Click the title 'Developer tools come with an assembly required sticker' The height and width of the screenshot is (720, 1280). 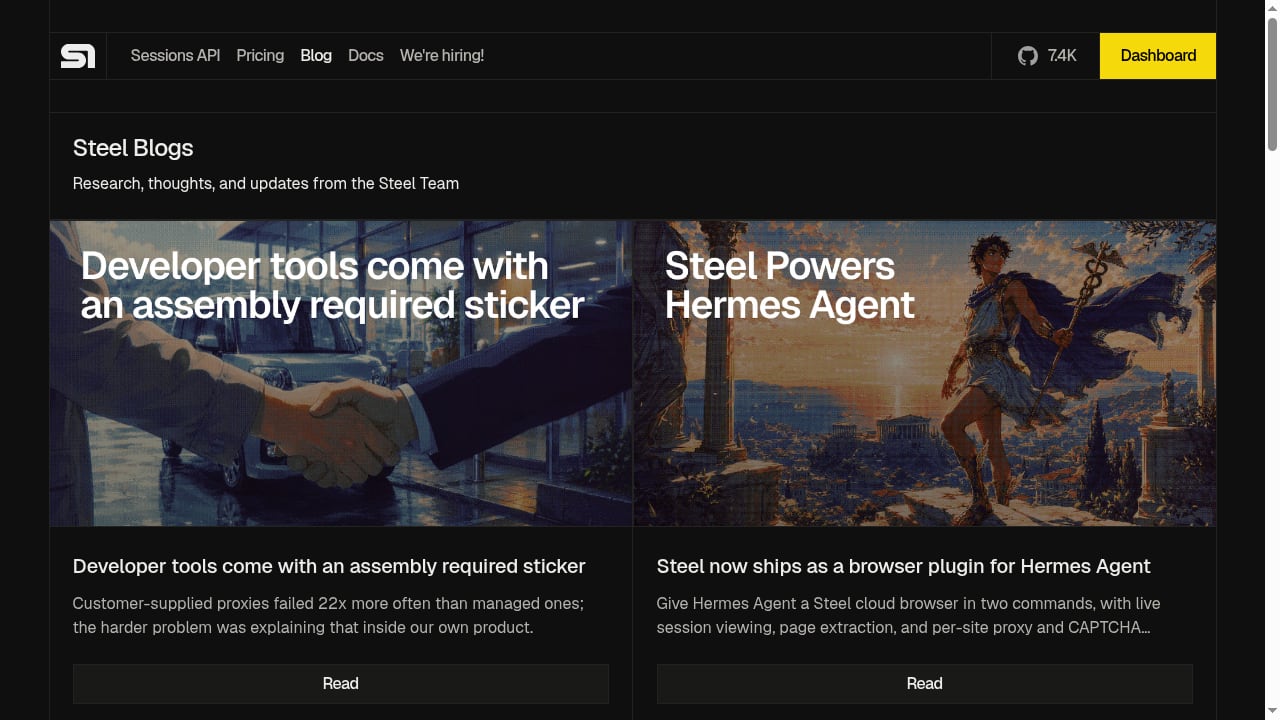pyautogui.click(x=329, y=566)
